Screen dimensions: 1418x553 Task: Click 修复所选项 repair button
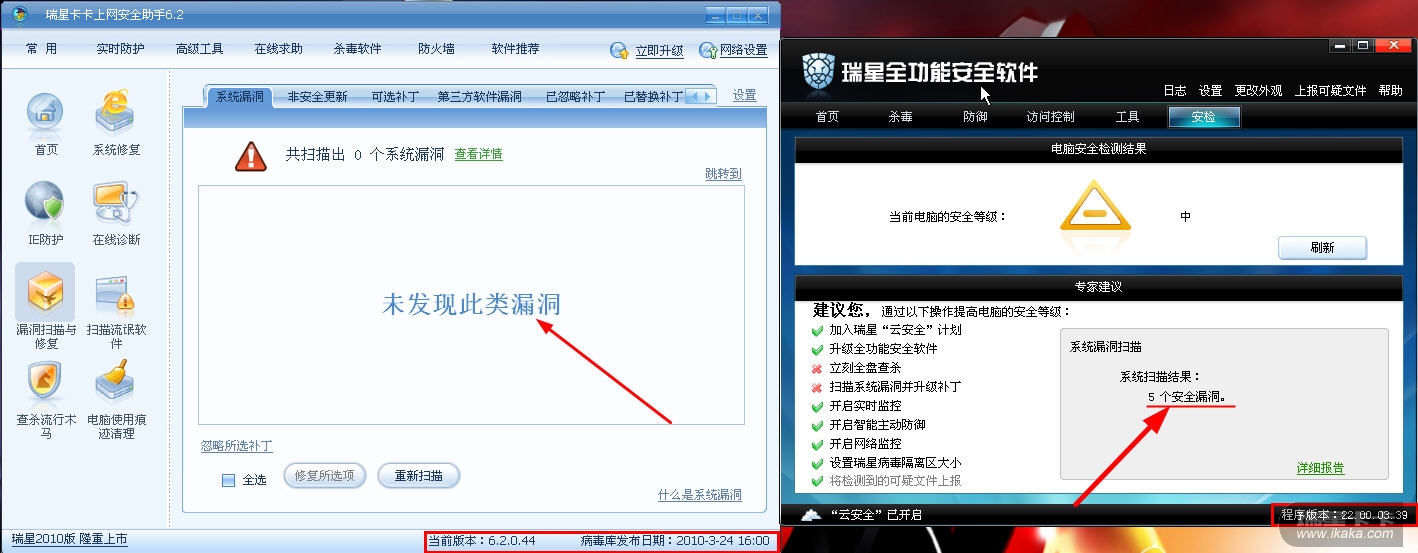tap(325, 476)
